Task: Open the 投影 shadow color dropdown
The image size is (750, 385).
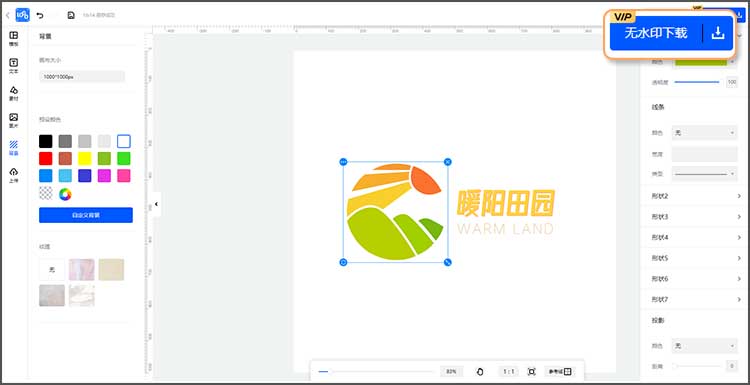Action: coord(704,346)
